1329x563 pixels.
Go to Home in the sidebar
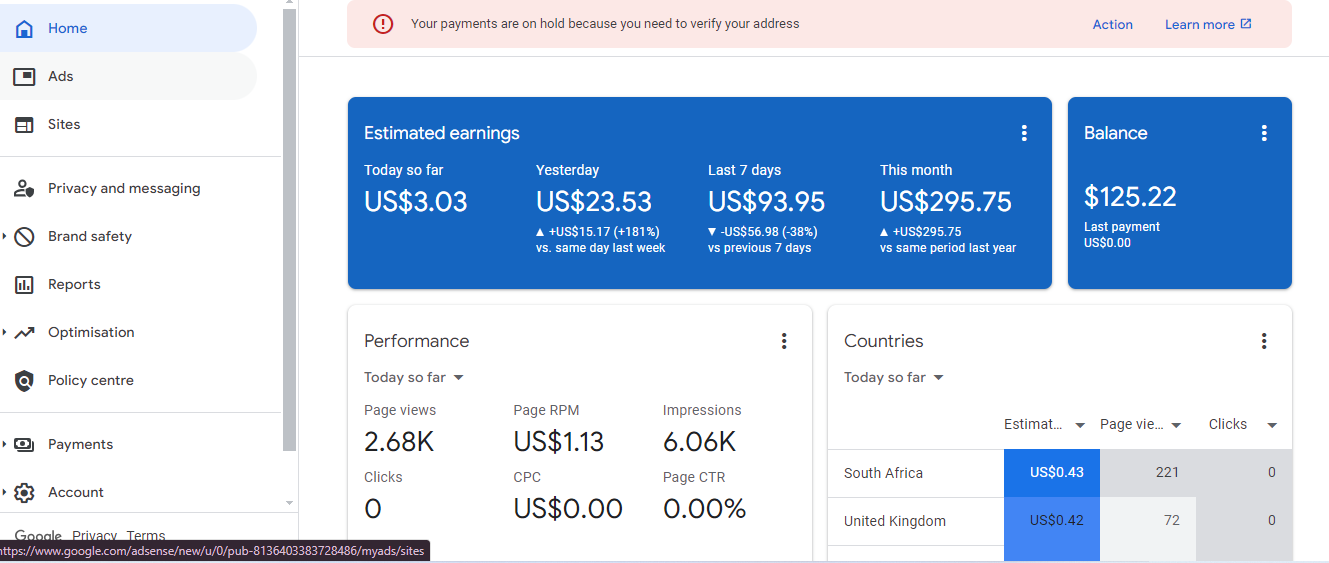pos(128,28)
